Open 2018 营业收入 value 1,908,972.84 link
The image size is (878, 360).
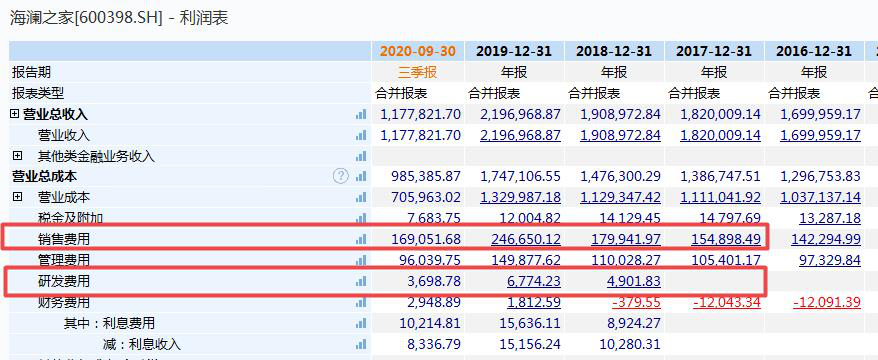(620, 135)
